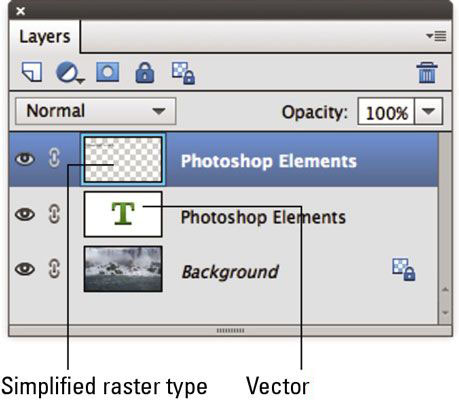The width and height of the screenshot is (459, 400).
Task: Lock all pixels with the padlock icon
Action: pos(145,72)
